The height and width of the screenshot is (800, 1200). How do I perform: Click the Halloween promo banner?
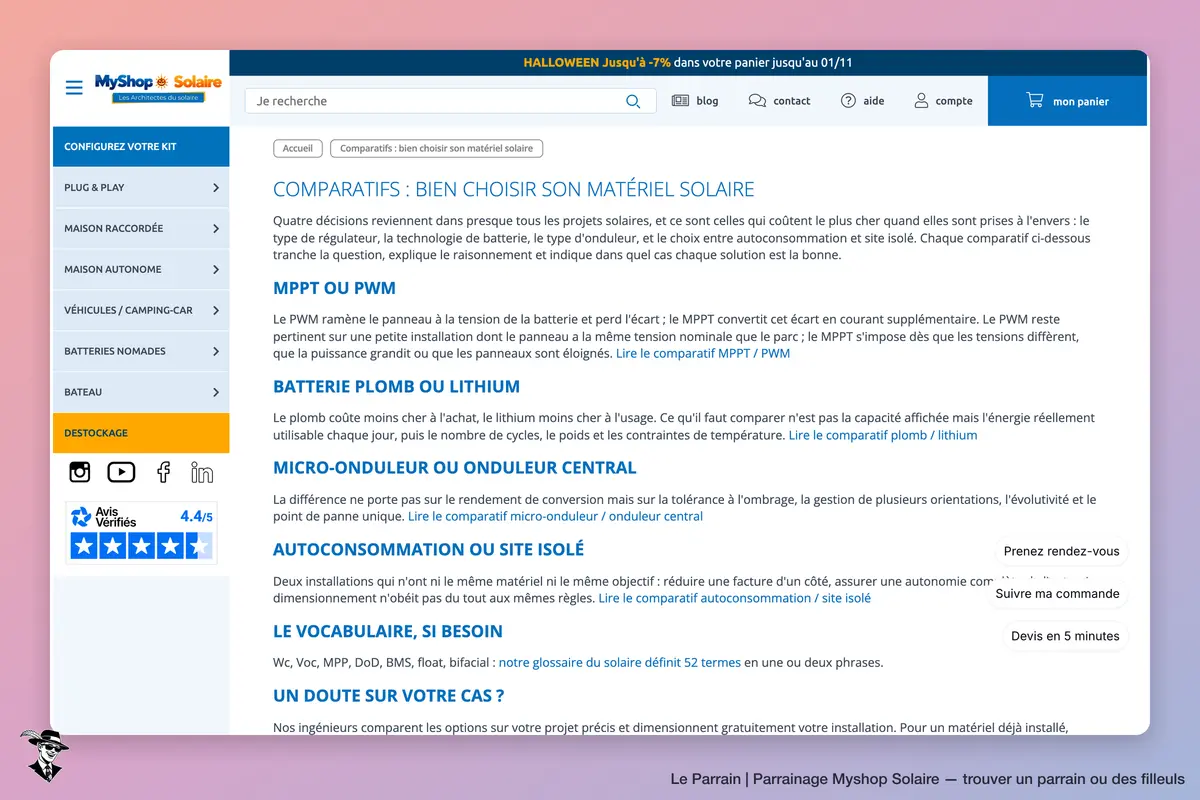(x=688, y=62)
